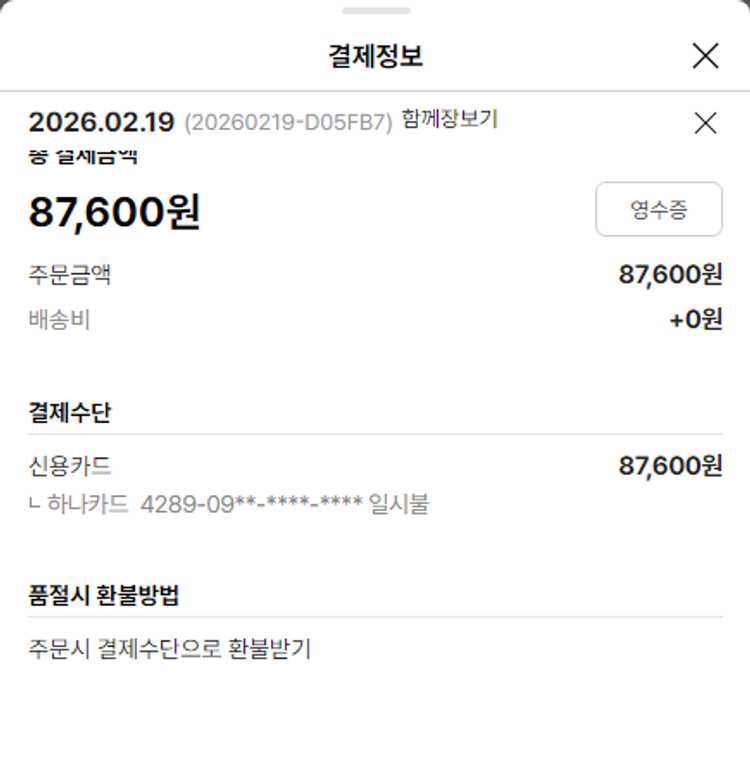The width and height of the screenshot is (750, 769).
Task: Dismiss the order row with its X icon
Action: click(705, 123)
